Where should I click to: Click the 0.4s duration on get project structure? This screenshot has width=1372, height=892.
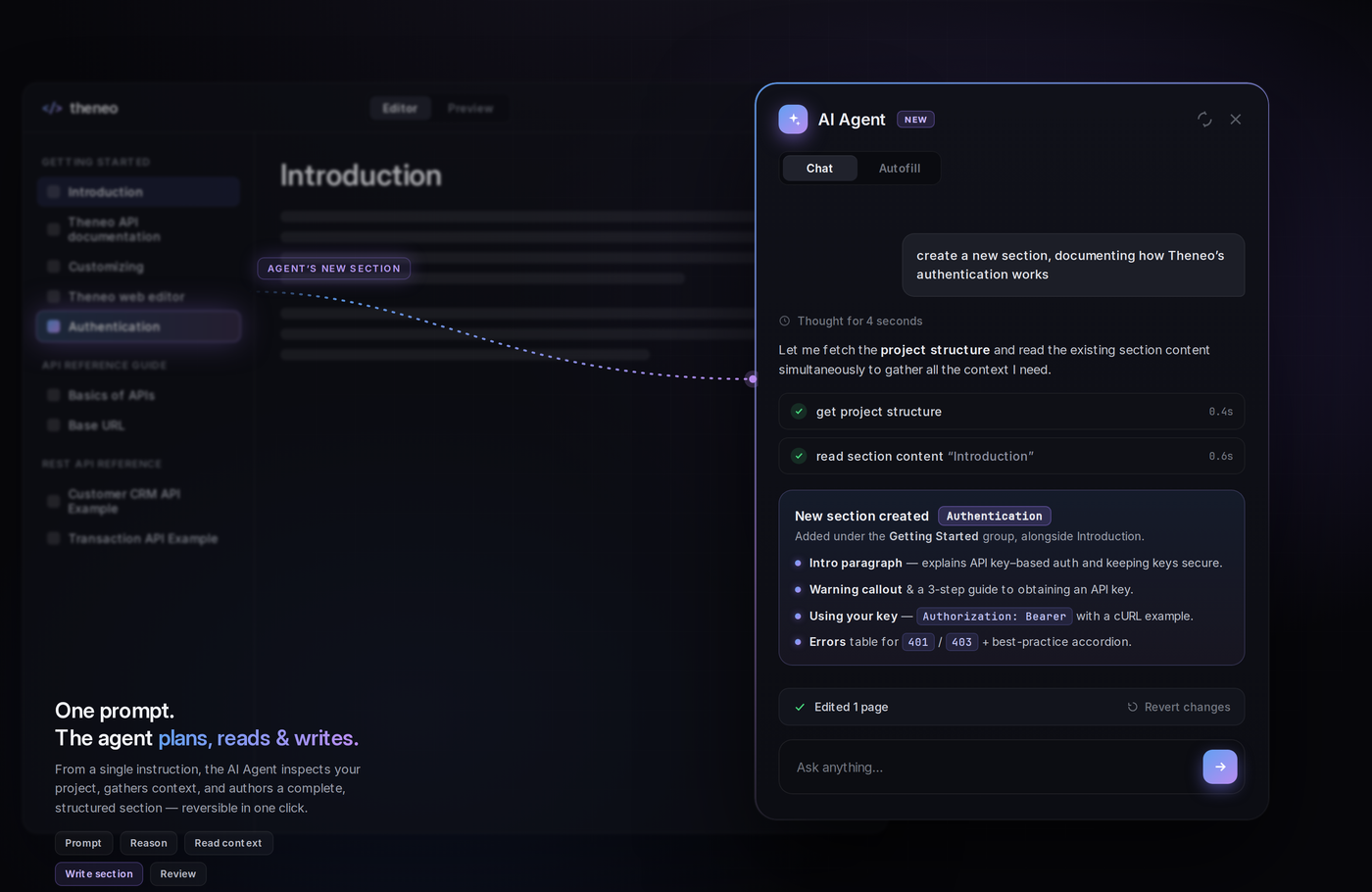[x=1221, y=412]
